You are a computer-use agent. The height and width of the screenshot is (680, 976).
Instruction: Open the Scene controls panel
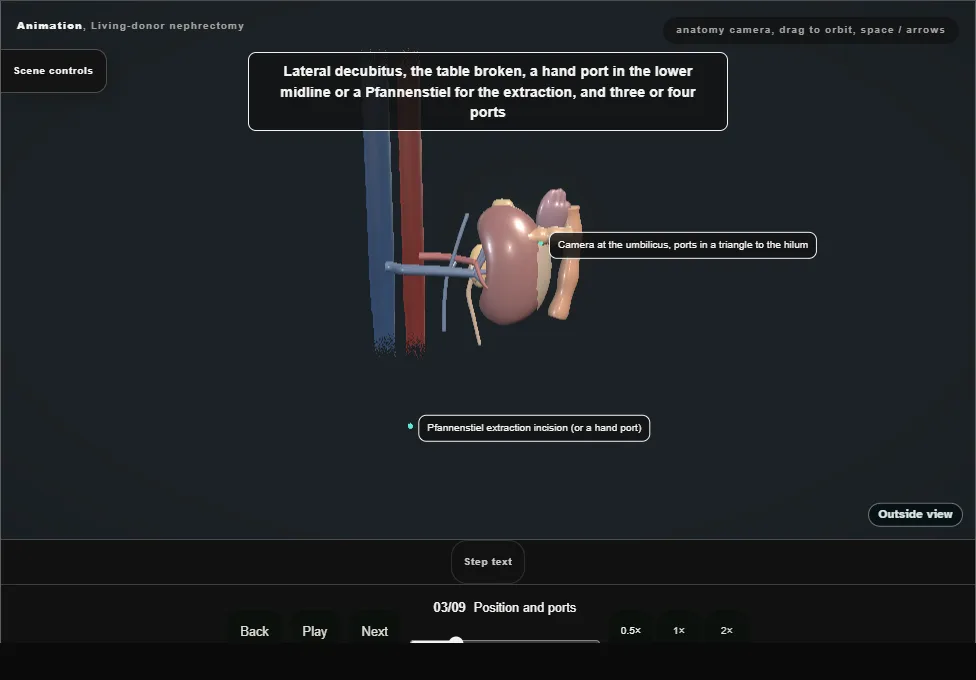point(53,71)
